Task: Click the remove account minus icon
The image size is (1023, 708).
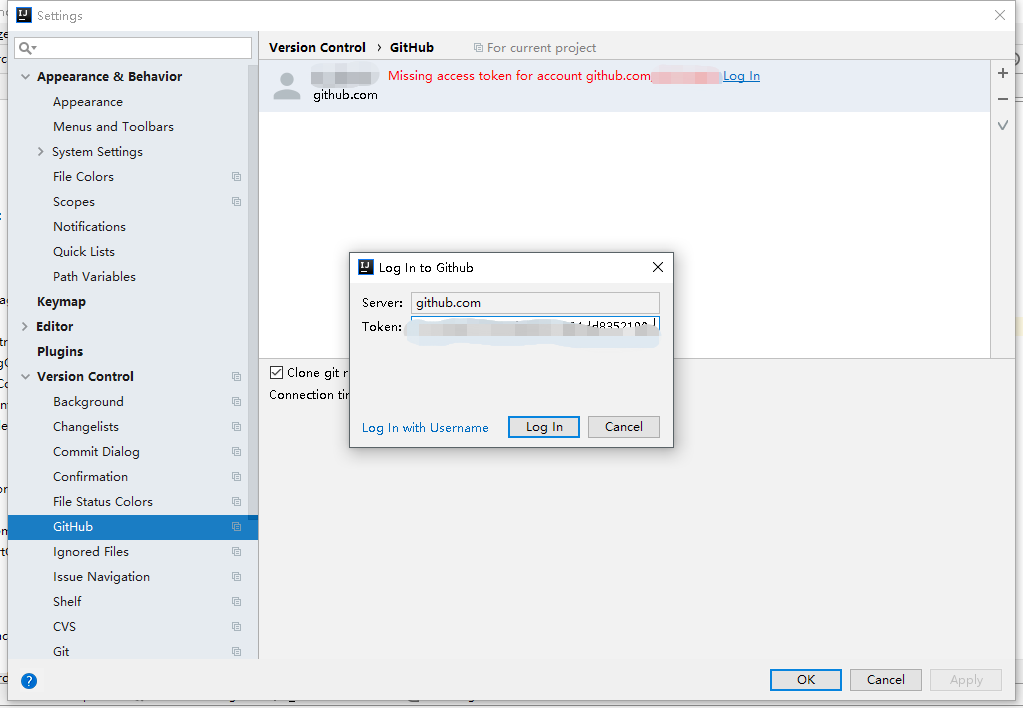Action: click(x=1003, y=99)
